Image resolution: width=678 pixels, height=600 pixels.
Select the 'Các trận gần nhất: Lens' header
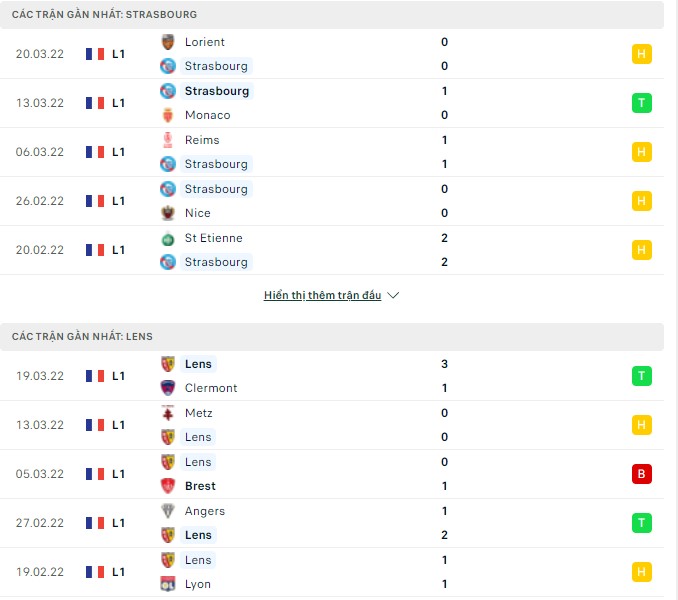click(82, 337)
